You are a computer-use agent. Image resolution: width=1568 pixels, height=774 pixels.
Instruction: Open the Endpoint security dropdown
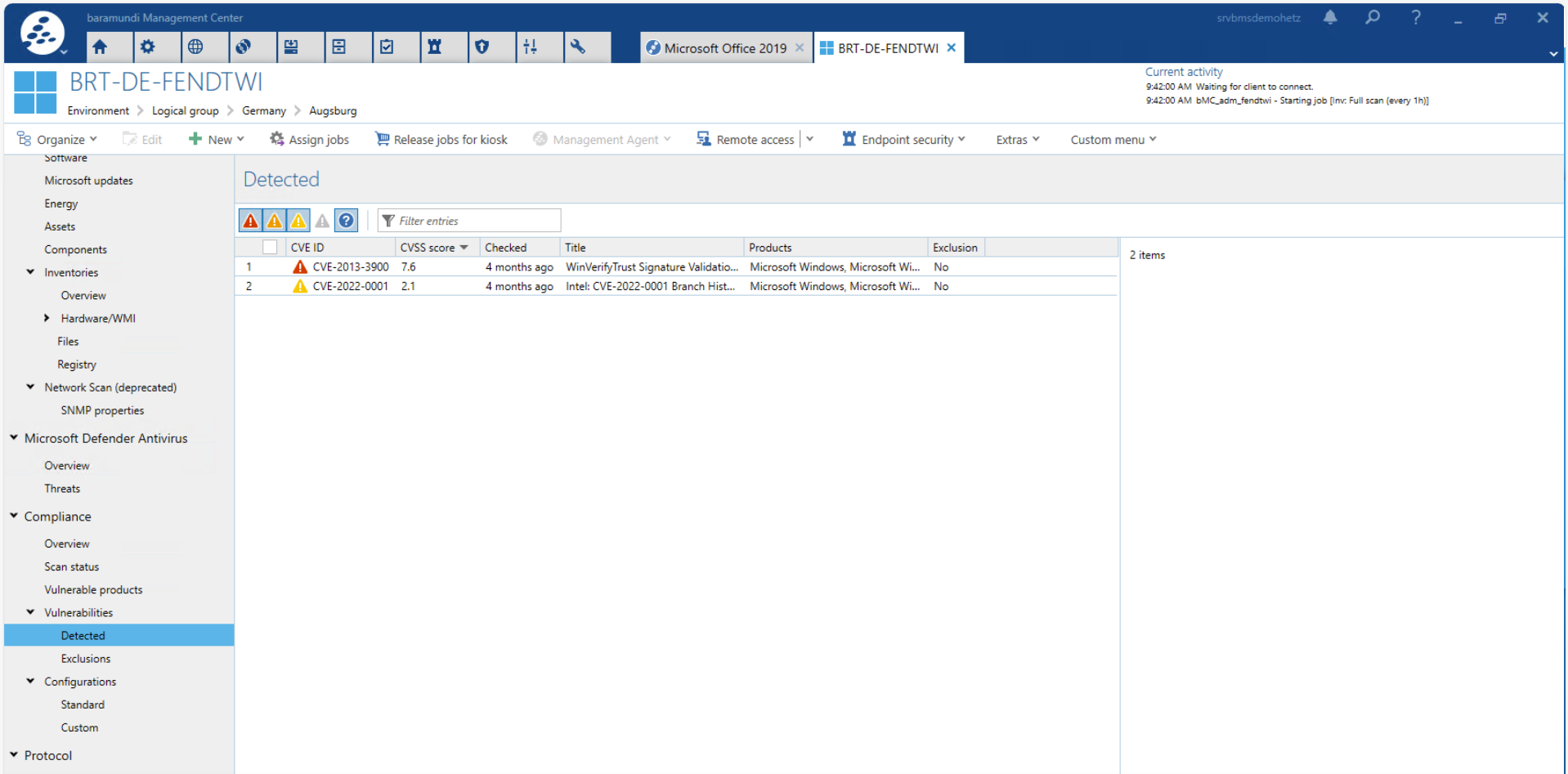904,140
